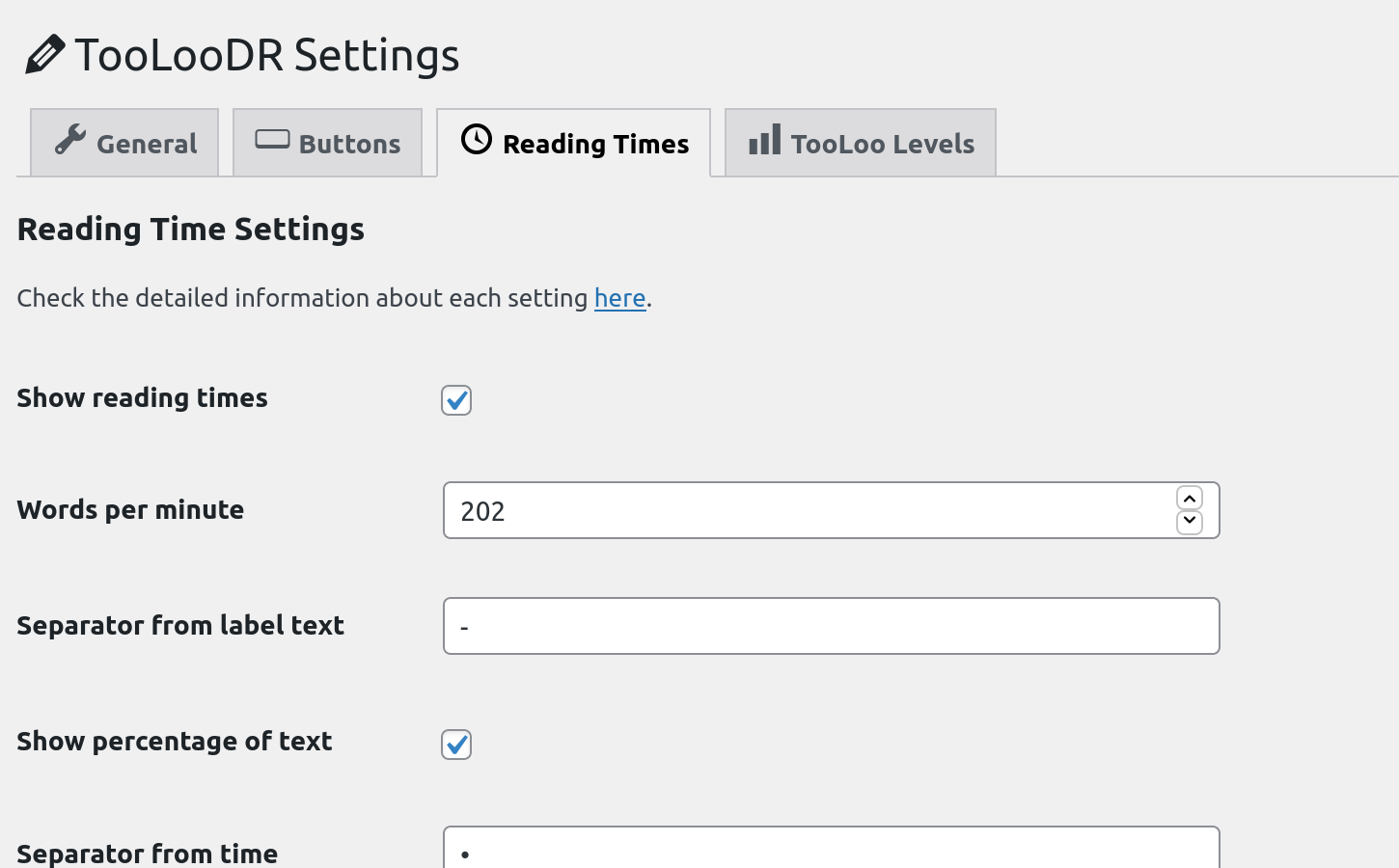Image resolution: width=1399 pixels, height=868 pixels.
Task: Uncheck Show percentage of text
Action: [x=456, y=745]
